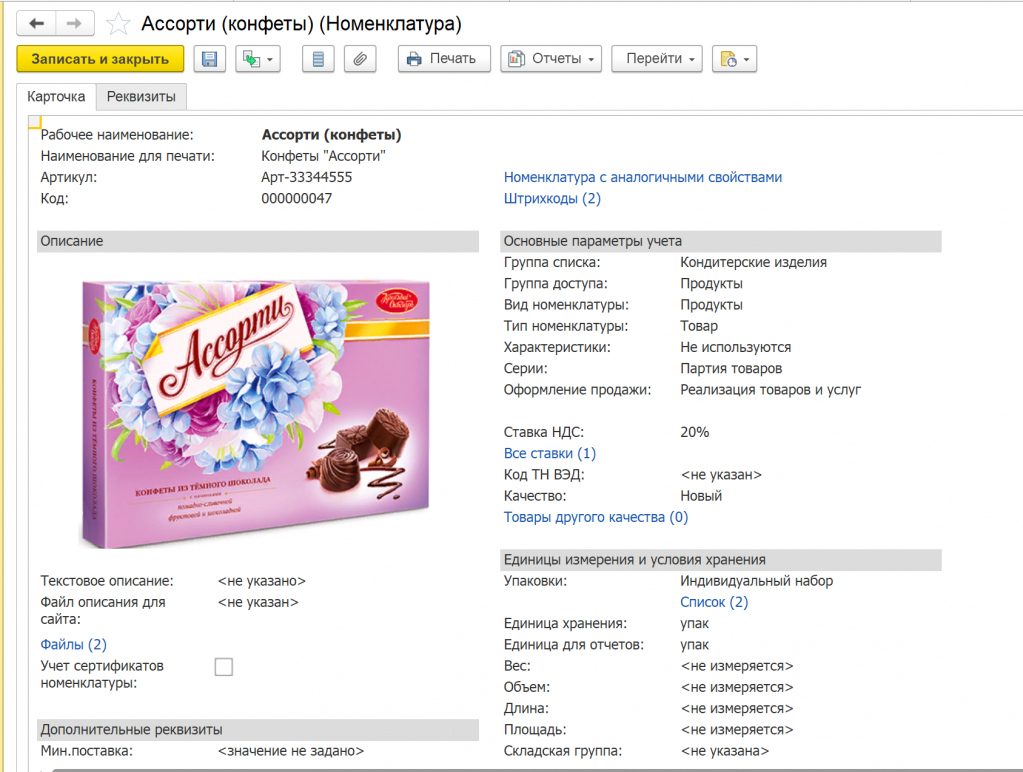Click the back arrow navigation button
The width and height of the screenshot is (1023, 772).
[x=37, y=23]
